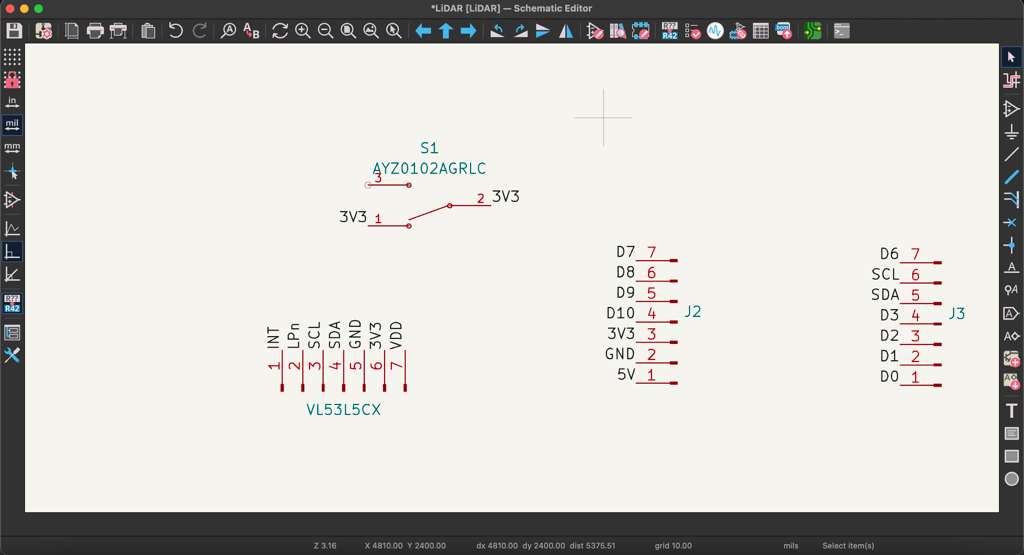Screen dimensions: 1024x555
Task: Select the J2 connector label
Action: coord(692,312)
